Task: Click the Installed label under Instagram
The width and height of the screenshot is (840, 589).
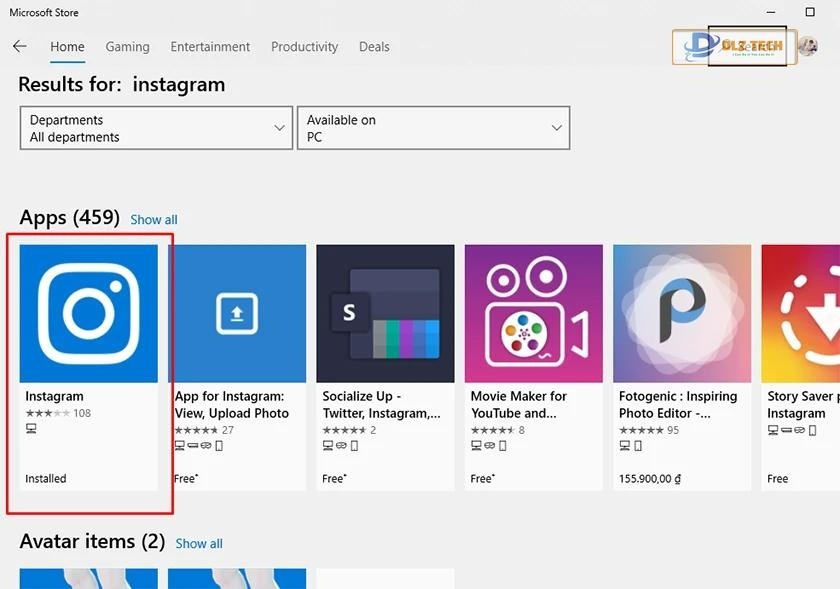Action: pos(45,478)
